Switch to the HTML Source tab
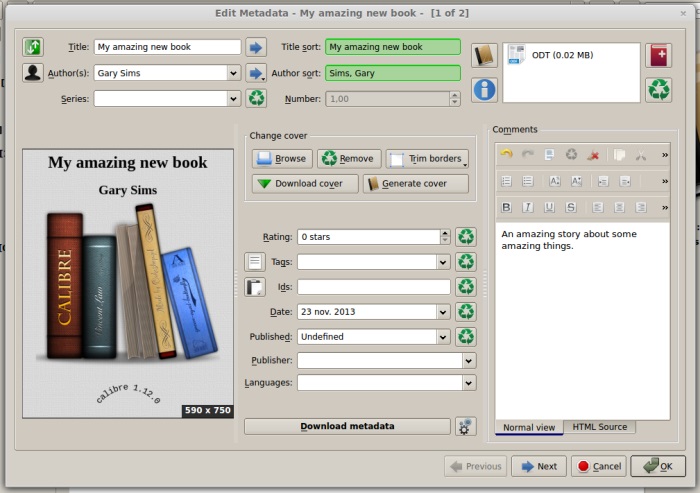Image resolution: width=700 pixels, height=493 pixels. click(599, 427)
